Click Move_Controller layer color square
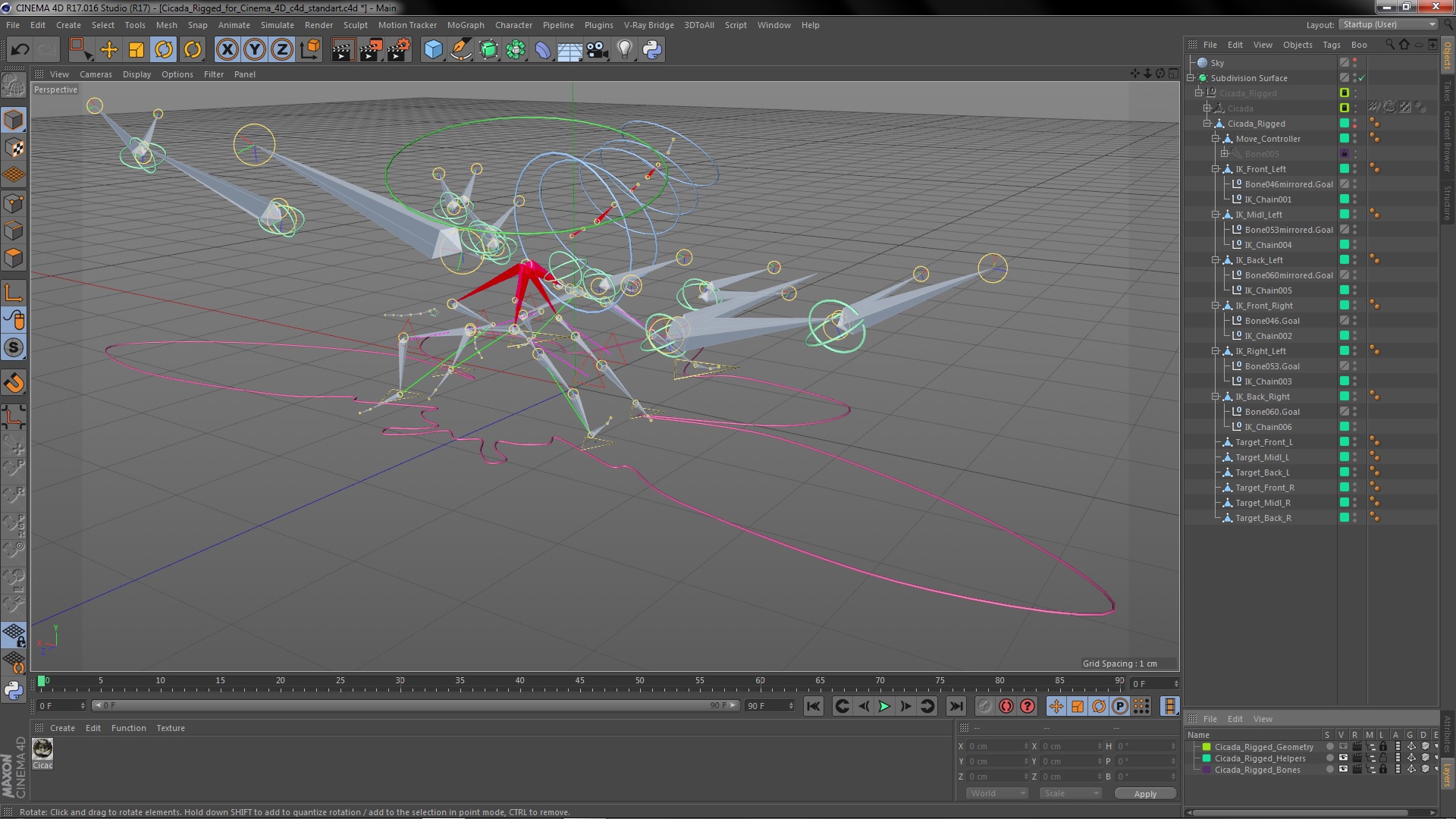This screenshot has width=1456, height=819. coord(1344,139)
